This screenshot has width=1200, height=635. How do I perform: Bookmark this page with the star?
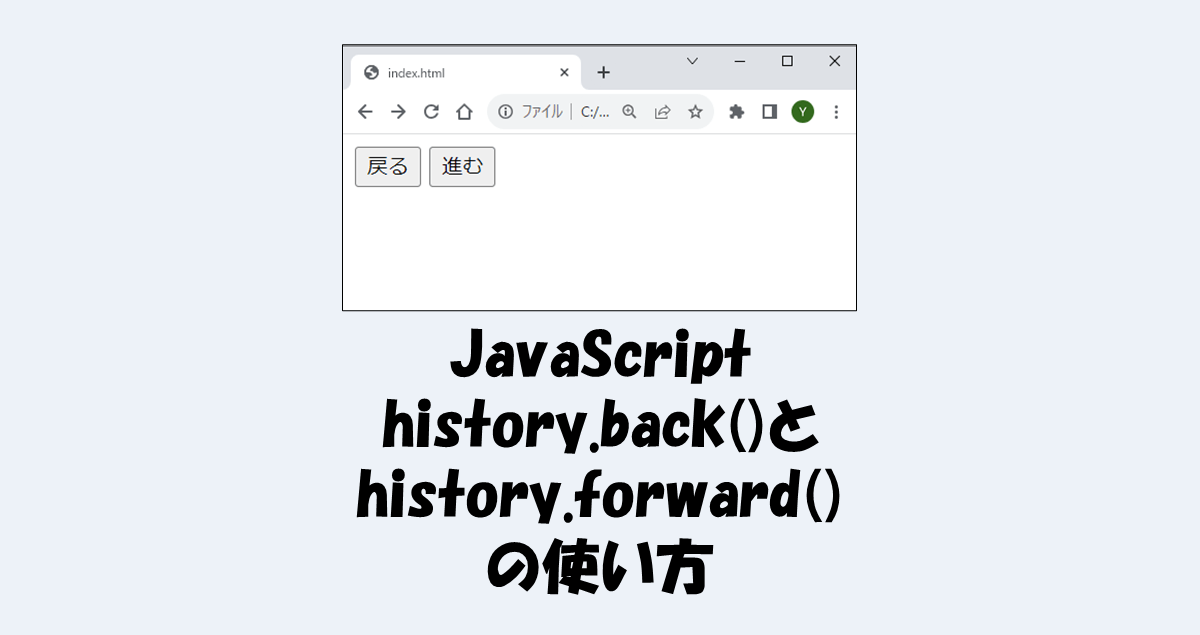695,112
